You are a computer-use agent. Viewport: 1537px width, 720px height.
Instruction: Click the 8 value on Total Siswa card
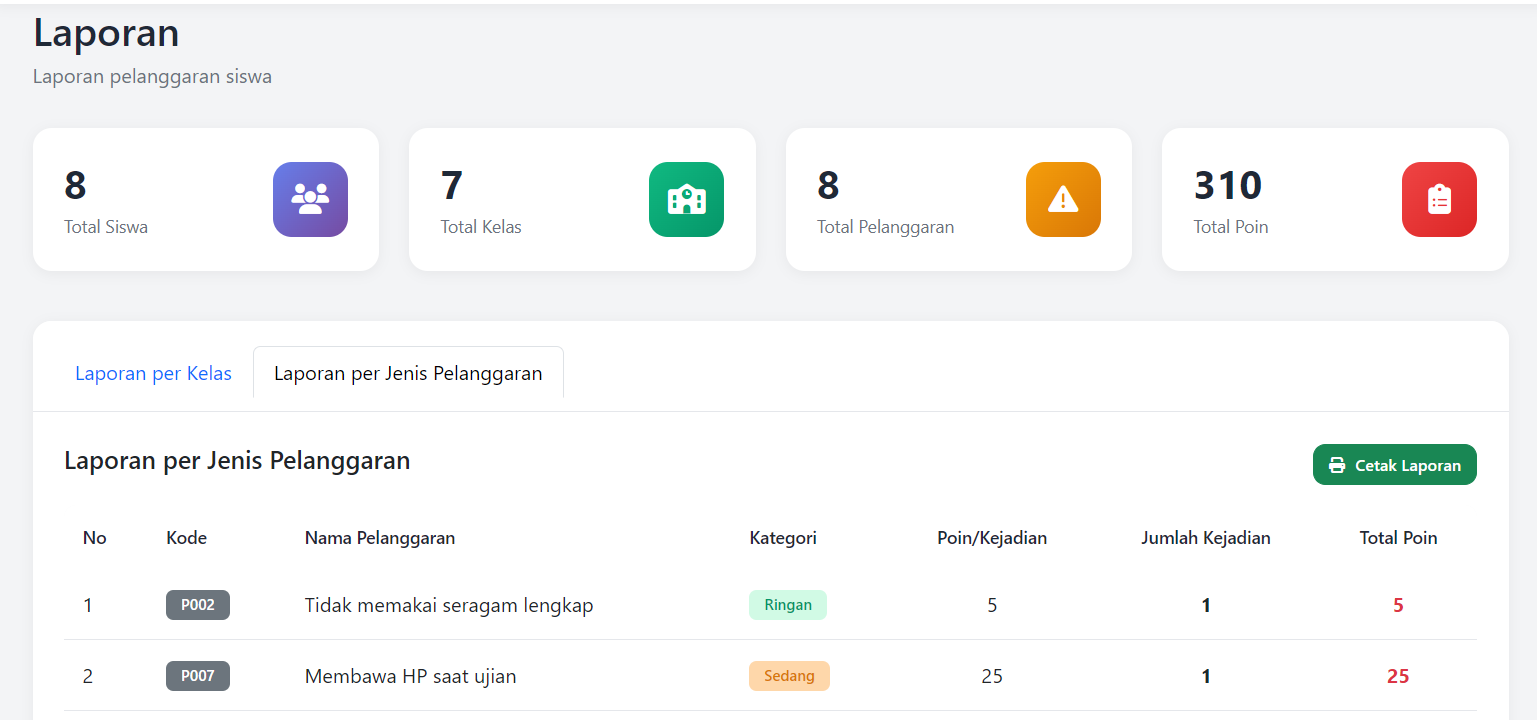click(76, 186)
